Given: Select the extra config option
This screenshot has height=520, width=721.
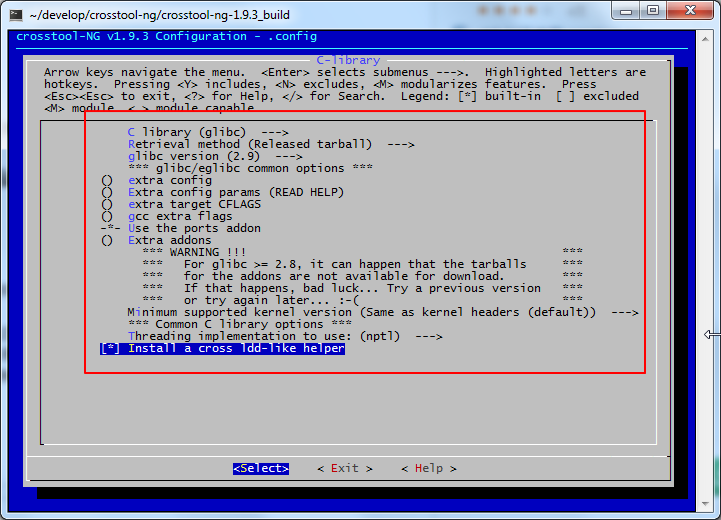Looking at the screenshot, I should coord(156,180).
